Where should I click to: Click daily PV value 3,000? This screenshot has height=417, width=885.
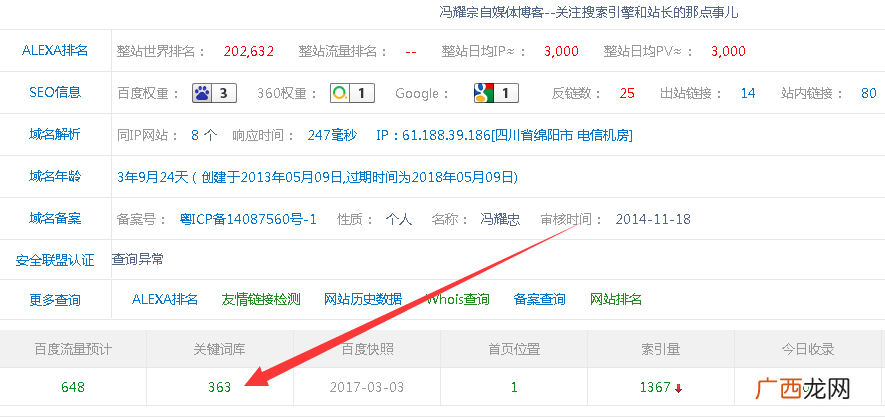tap(728, 51)
